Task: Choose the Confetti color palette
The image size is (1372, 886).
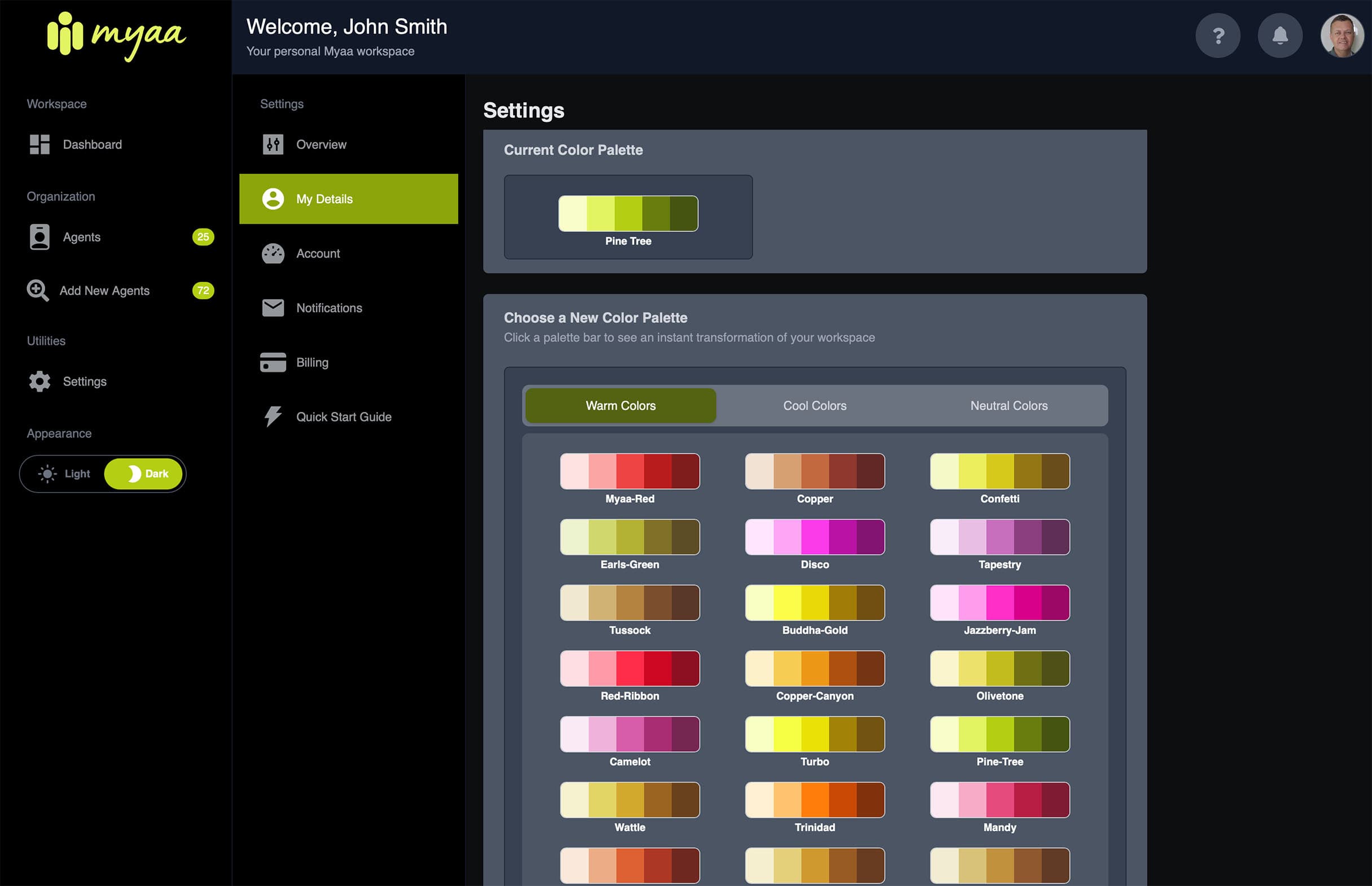Action: (x=1000, y=471)
